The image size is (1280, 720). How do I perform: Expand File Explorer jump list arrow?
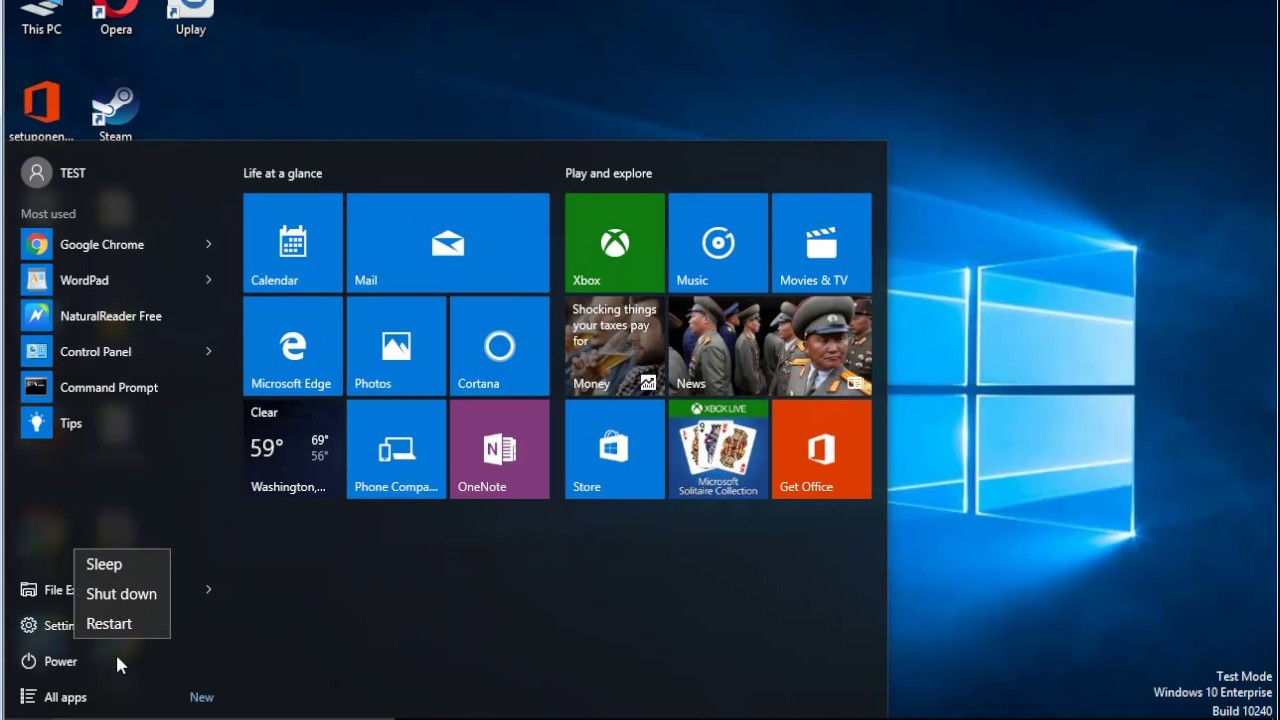(x=208, y=589)
